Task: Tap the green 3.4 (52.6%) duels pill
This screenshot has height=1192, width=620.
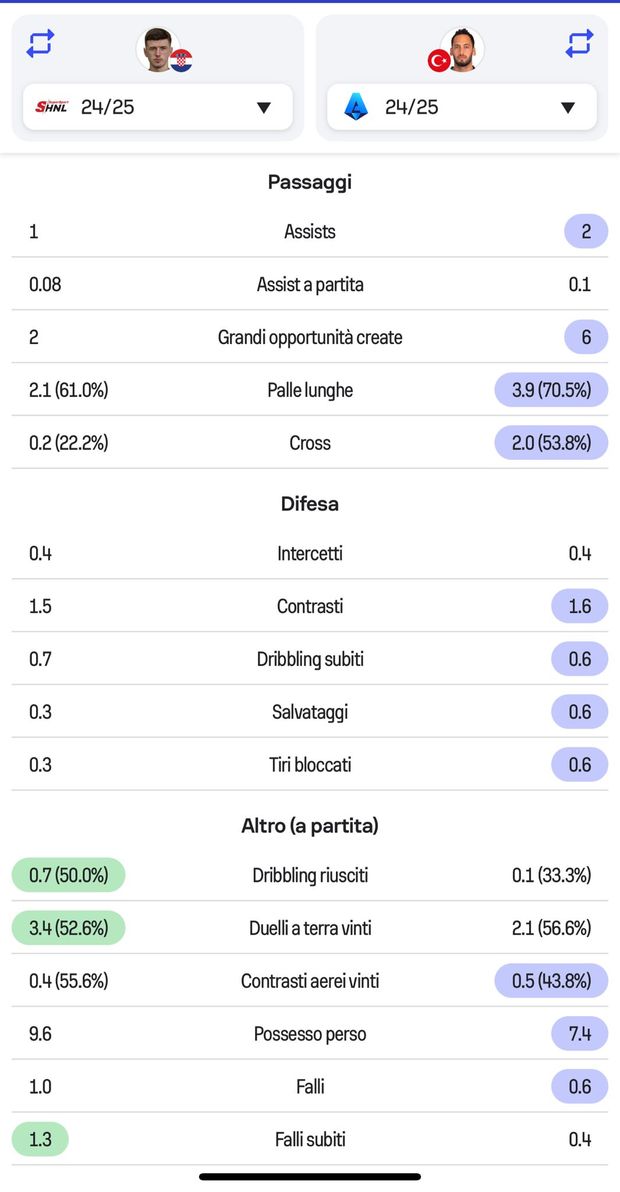Action: [x=69, y=928]
